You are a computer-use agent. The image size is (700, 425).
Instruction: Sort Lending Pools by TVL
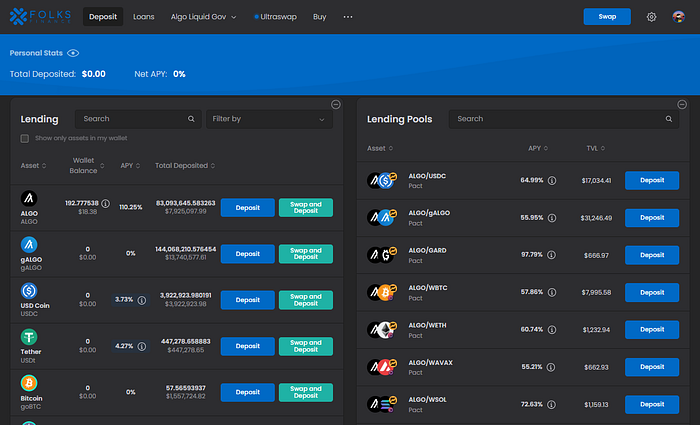click(596, 148)
